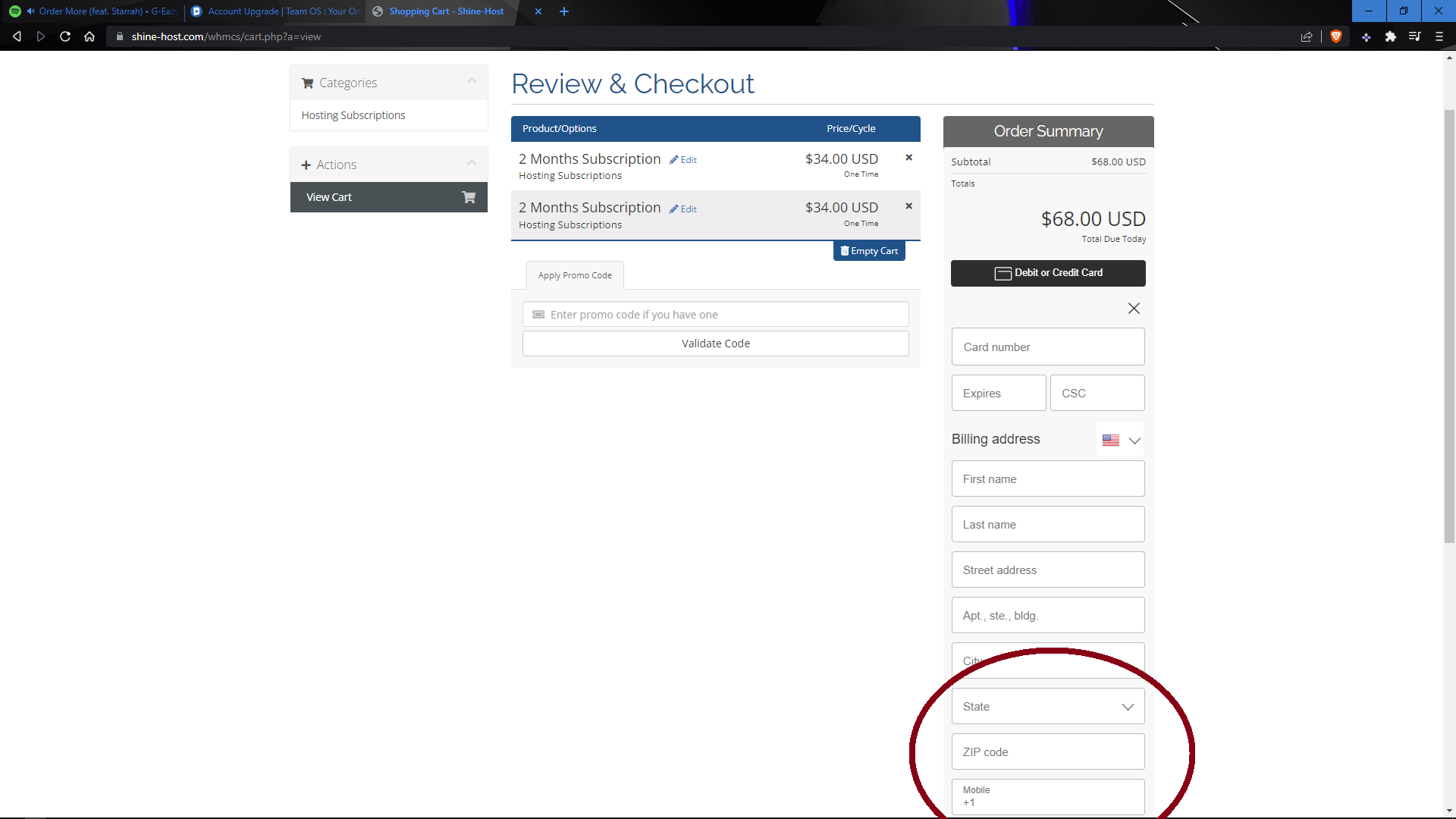Collapse the Categories panel chevron
Screen dimensions: 1456x819
click(x=472, y=81)
